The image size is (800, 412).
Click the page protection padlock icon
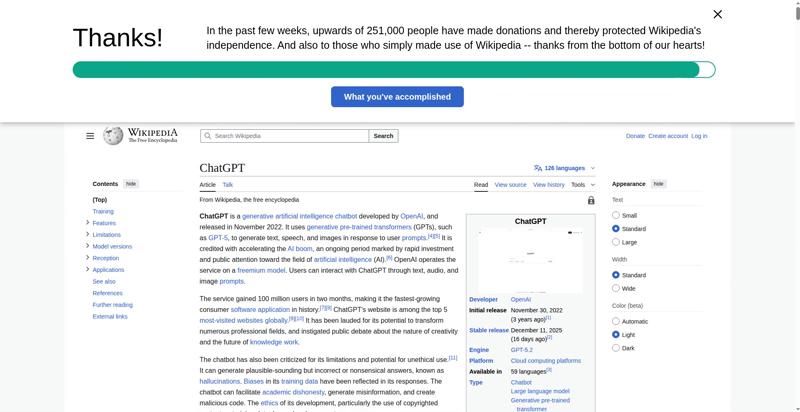pyautogui.click(x=591, y=200)
